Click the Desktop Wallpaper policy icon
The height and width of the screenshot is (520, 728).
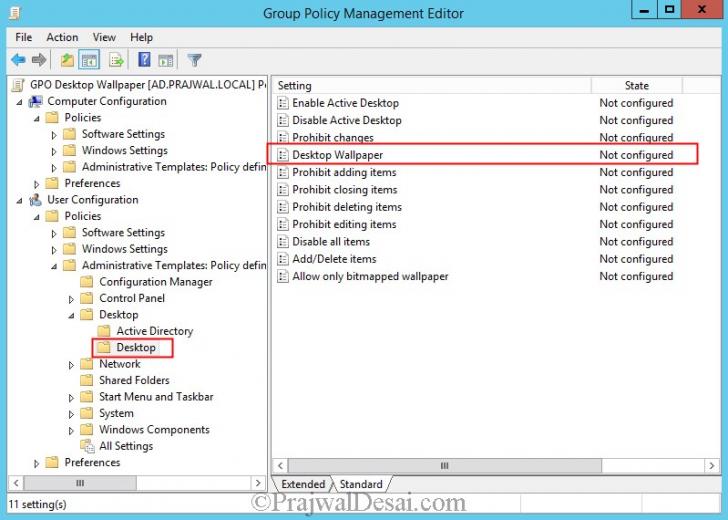(283, 155)
